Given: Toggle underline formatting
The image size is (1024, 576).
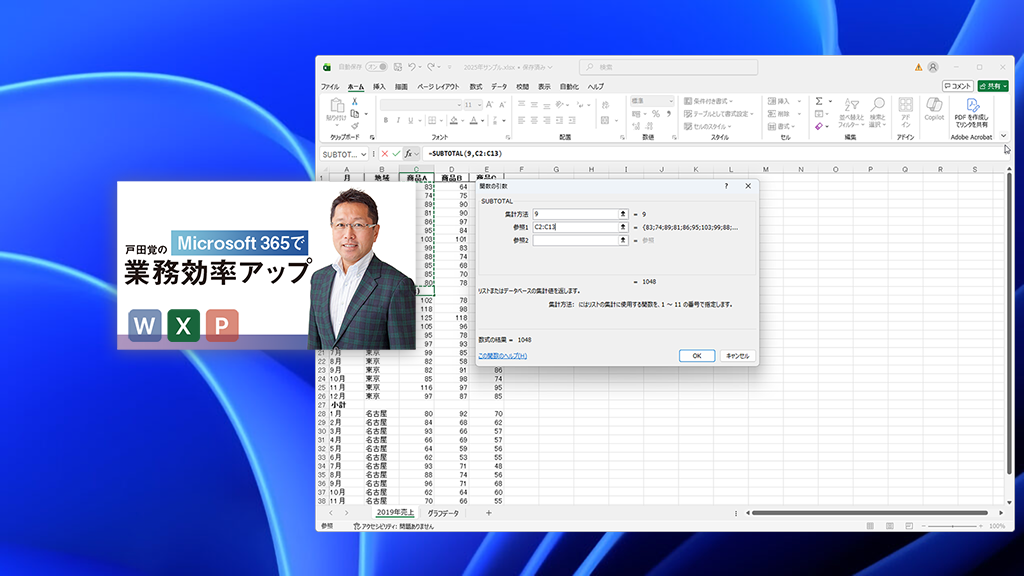Looking at the screenshot, I should pos(408,119).
